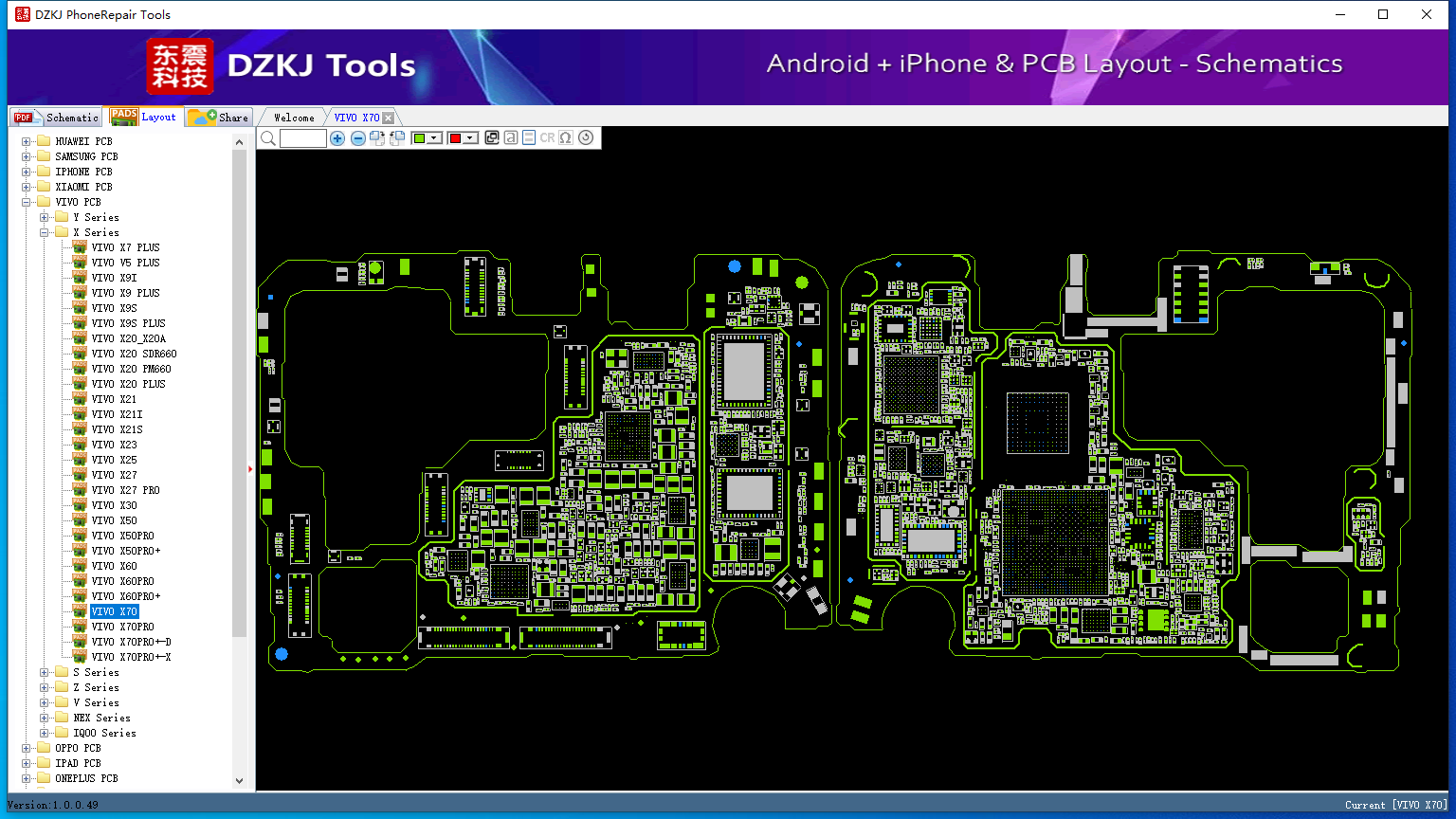Click the blue horizontal lines toolbar icon
This screenshot has width=1456, height=819.
pos(529,138)
